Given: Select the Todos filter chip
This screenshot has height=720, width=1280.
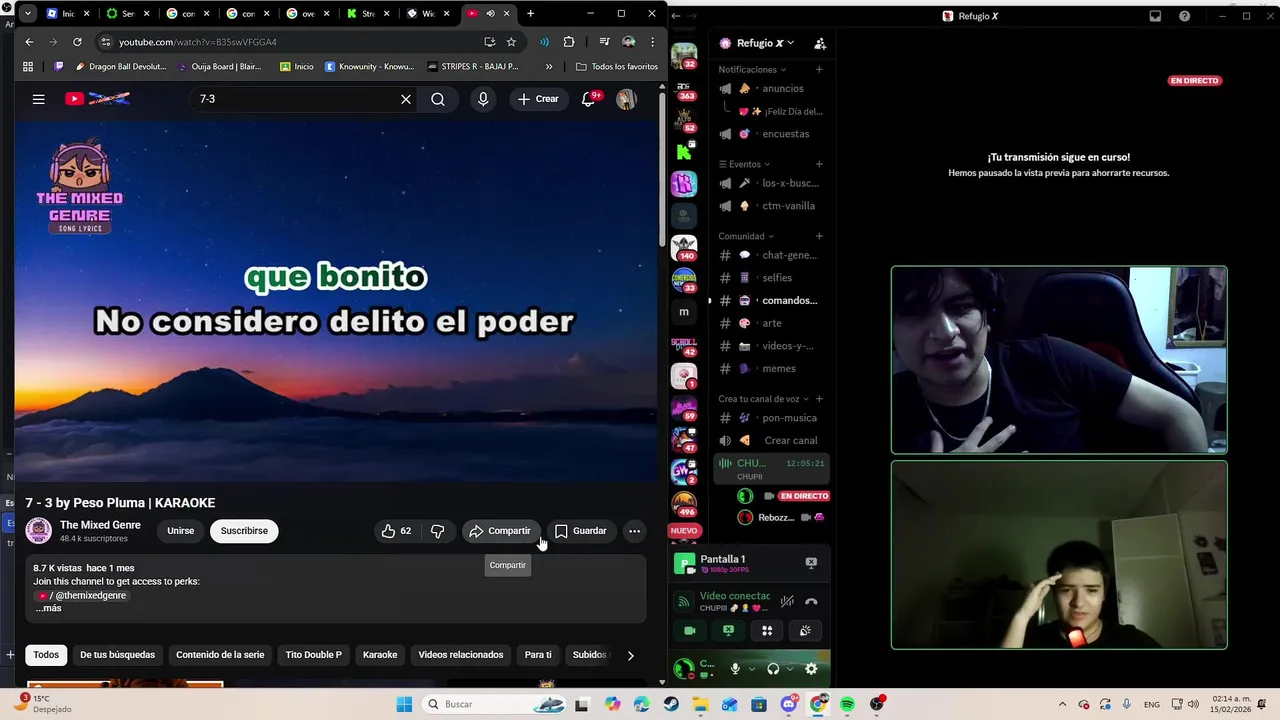Looking at the screenshot, I should 46,655.
